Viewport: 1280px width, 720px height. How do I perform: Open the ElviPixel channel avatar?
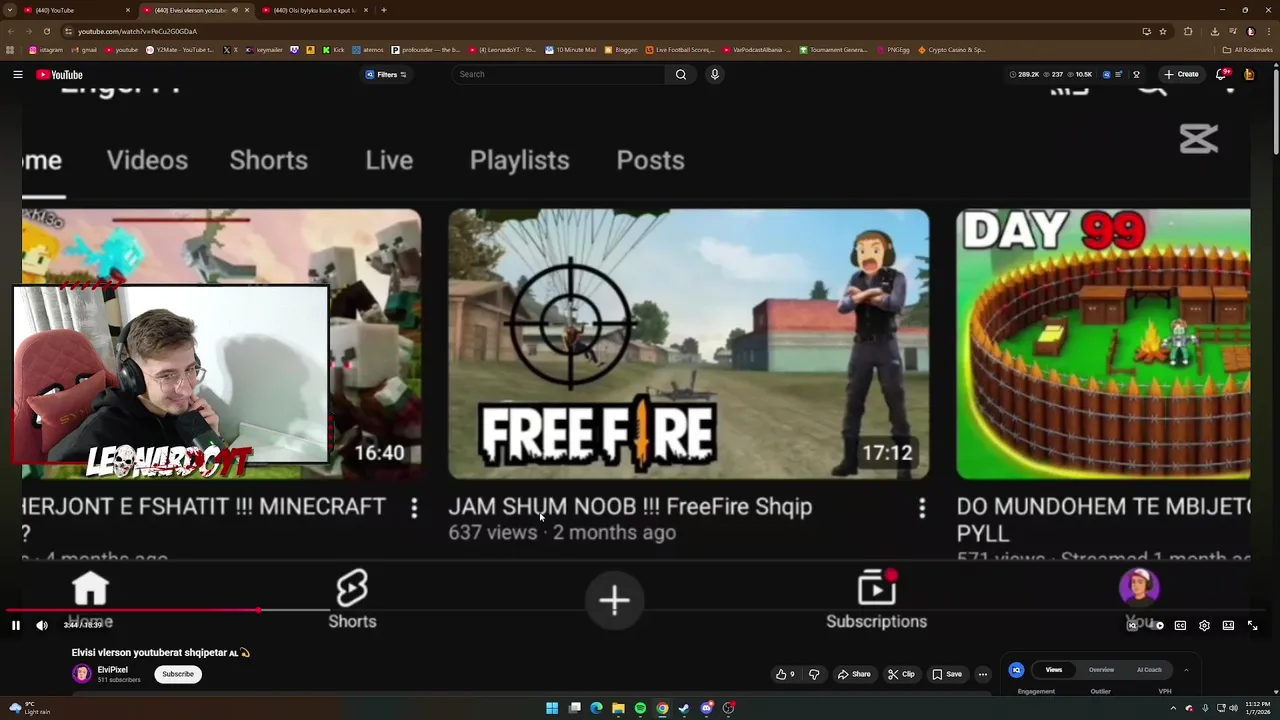pyautogui.click(x=81, y=674)
